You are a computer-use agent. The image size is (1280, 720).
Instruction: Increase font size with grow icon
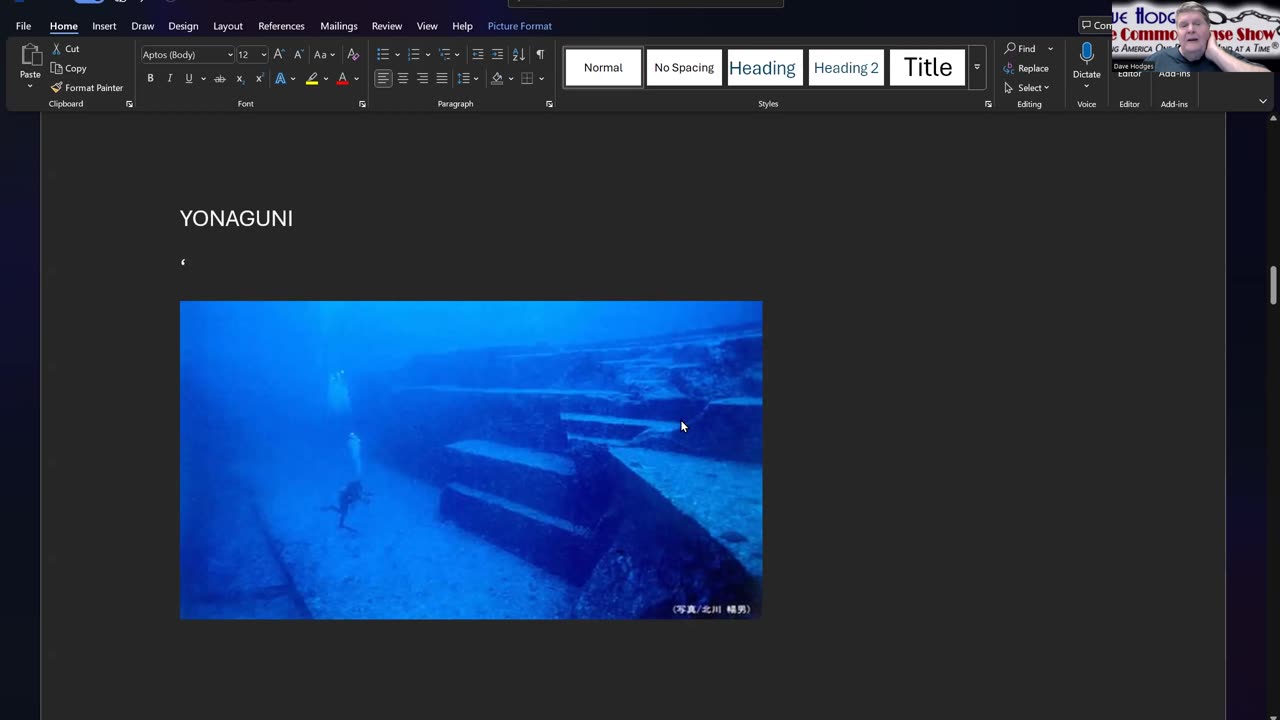pos(279,54)
